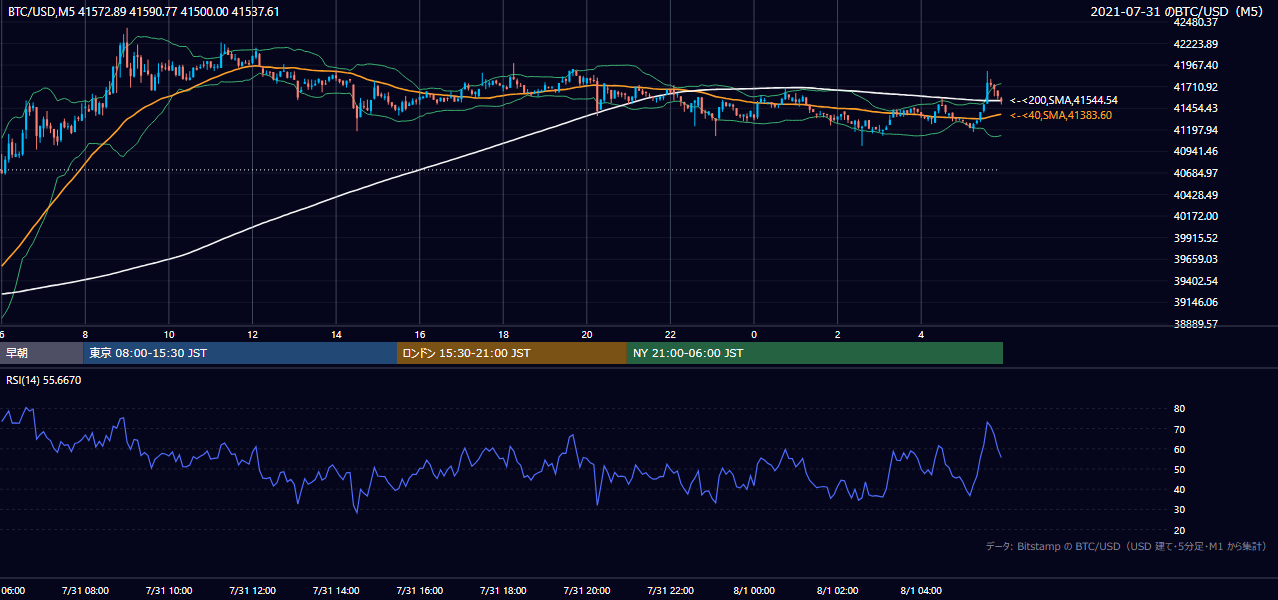Click the 7/31 16:00 time axis label
This screenshot has height=600, width=1278.
[420, 591]
